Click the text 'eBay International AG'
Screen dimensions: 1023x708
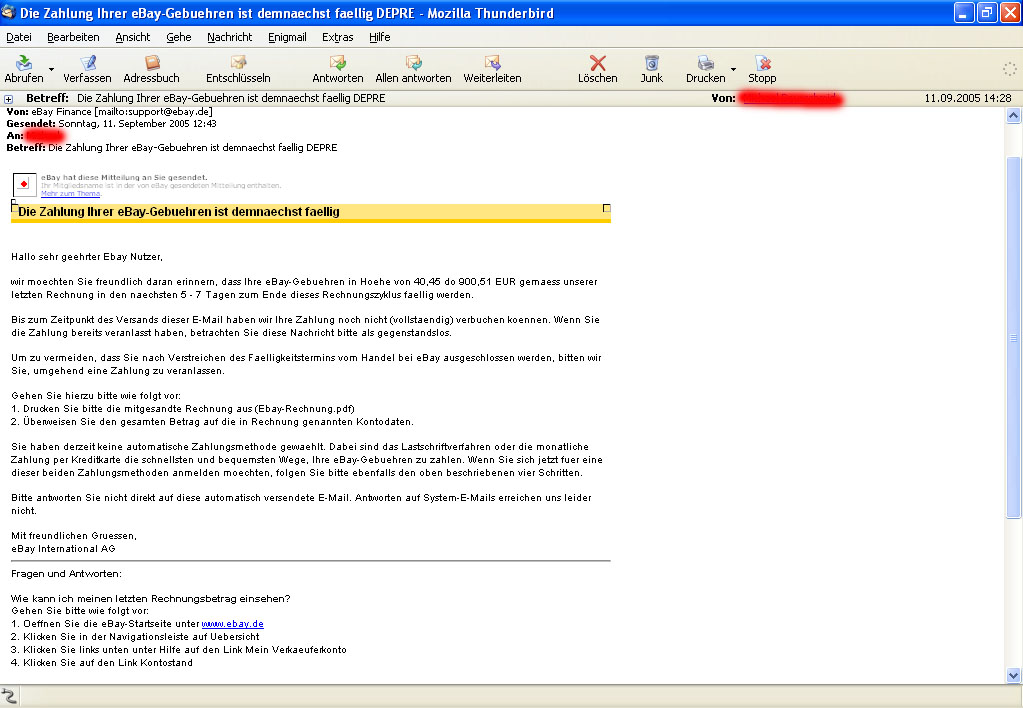[63, 549]
